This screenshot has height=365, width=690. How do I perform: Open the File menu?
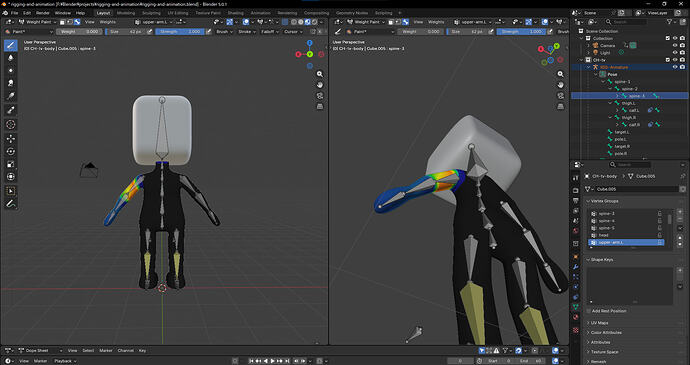(15, 13)
